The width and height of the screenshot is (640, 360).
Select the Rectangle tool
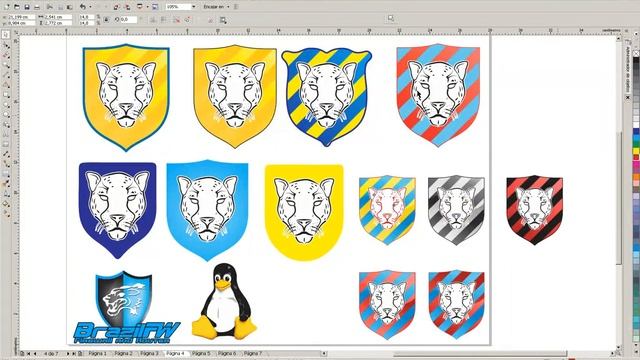coord(6,94)
